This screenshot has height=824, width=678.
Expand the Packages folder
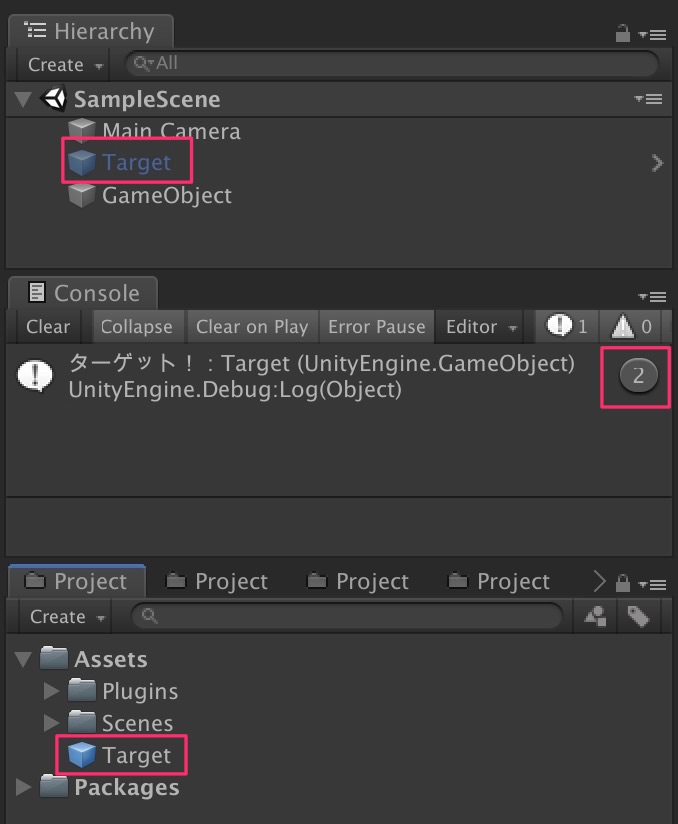point(23,787)
